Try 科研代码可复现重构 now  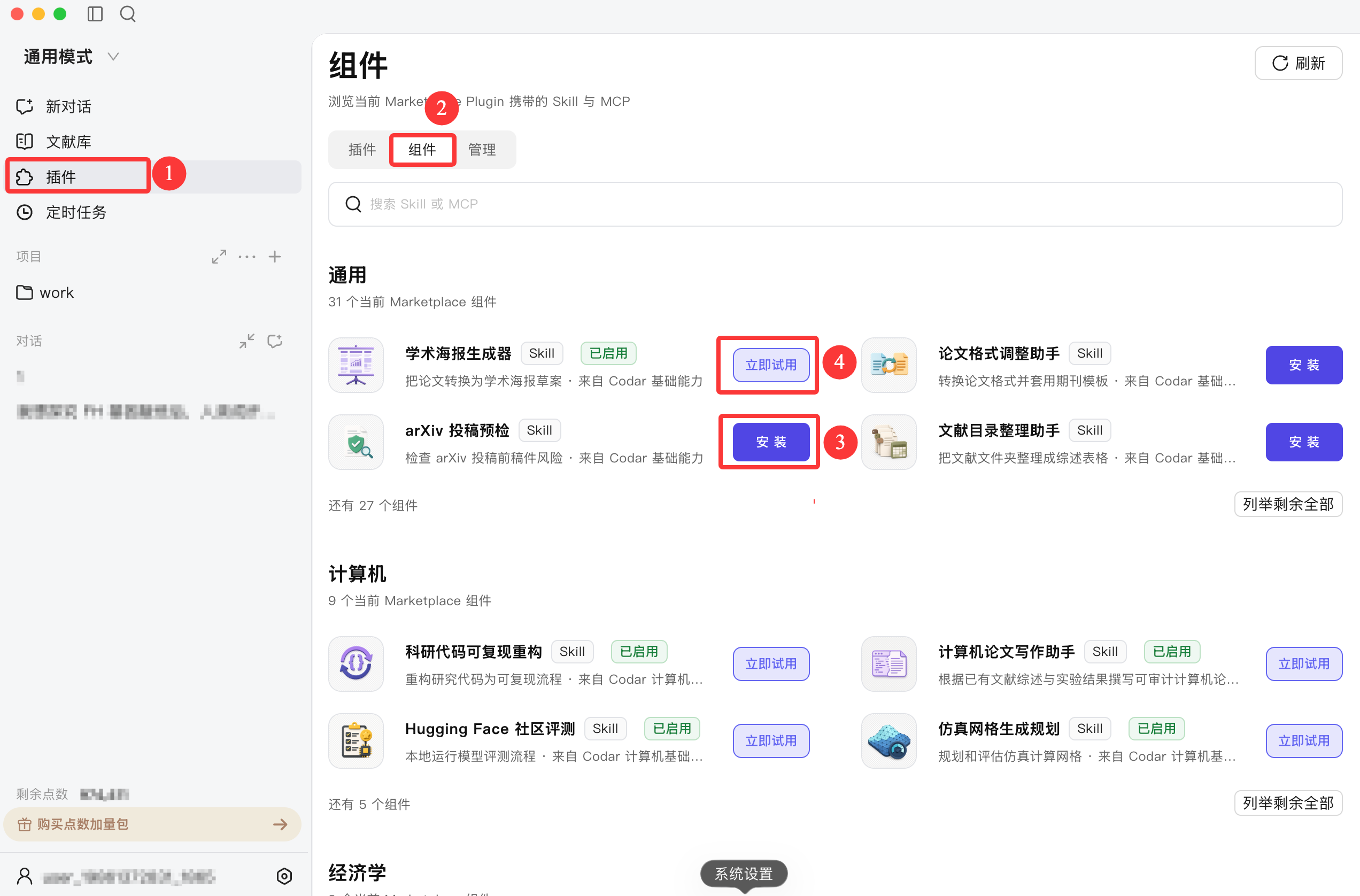click(771, 663)
